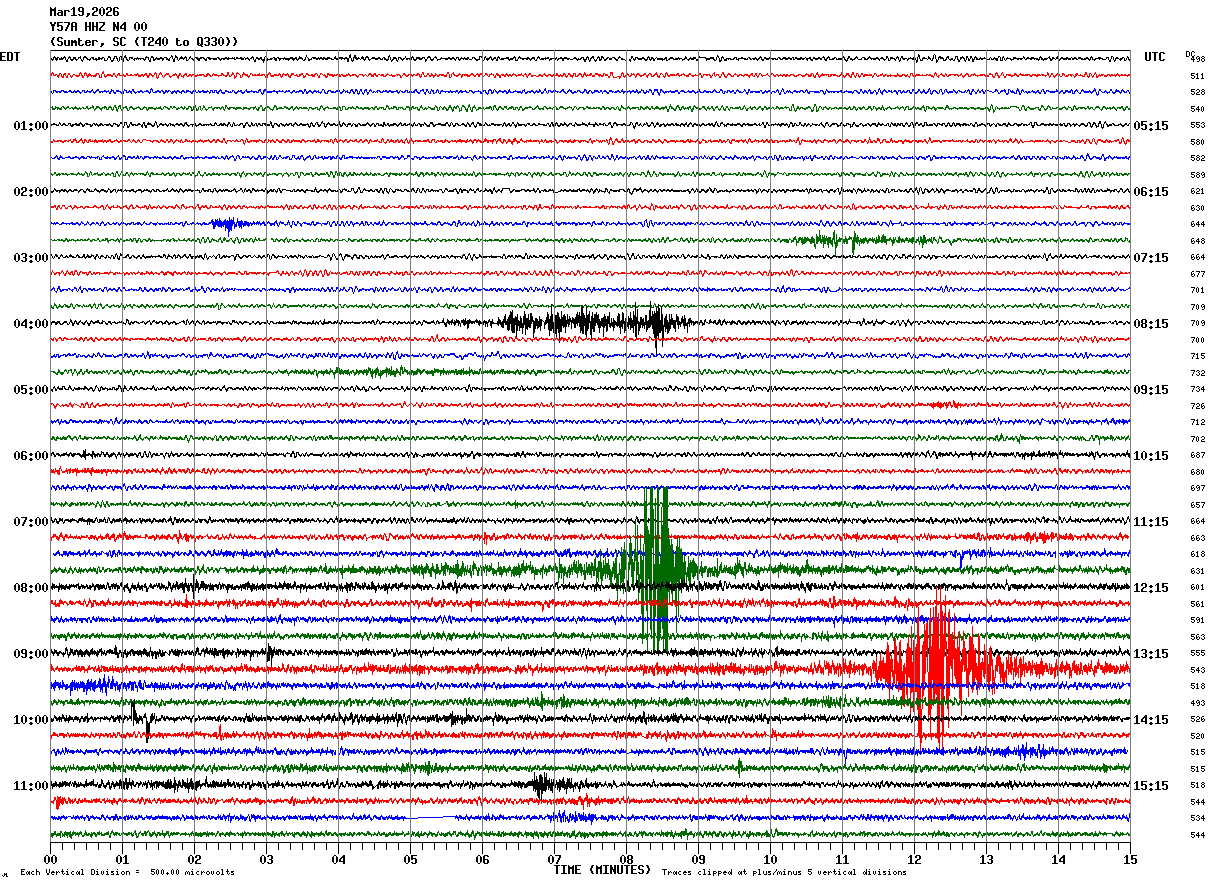Click the 'DC' column header
The image size is (1210, 886).
pos(1190,54)
